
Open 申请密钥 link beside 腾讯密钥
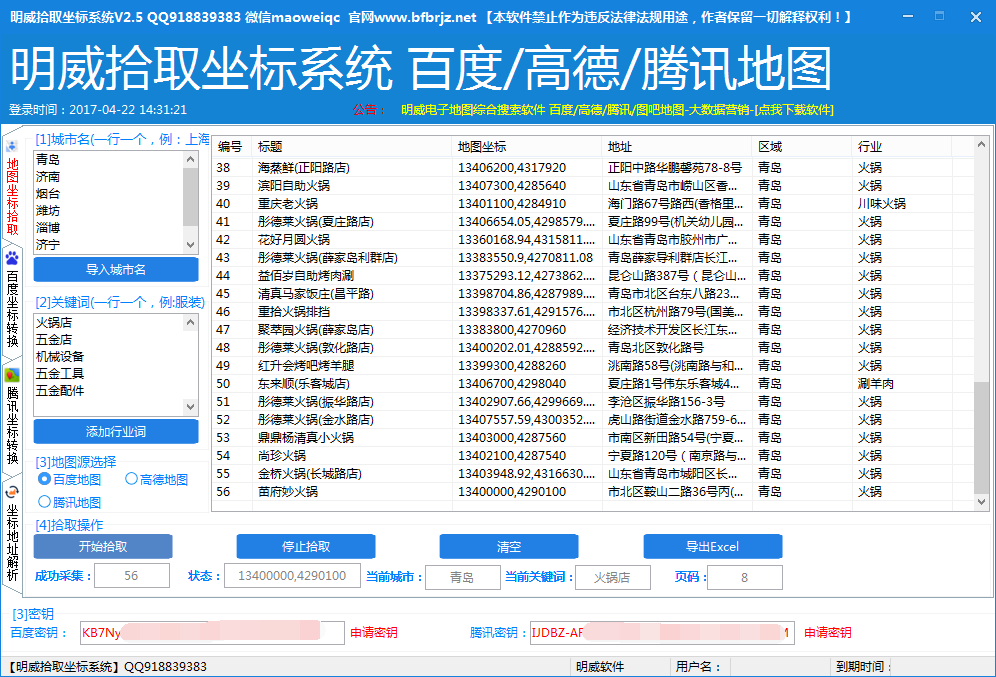[x=828, y=633]
